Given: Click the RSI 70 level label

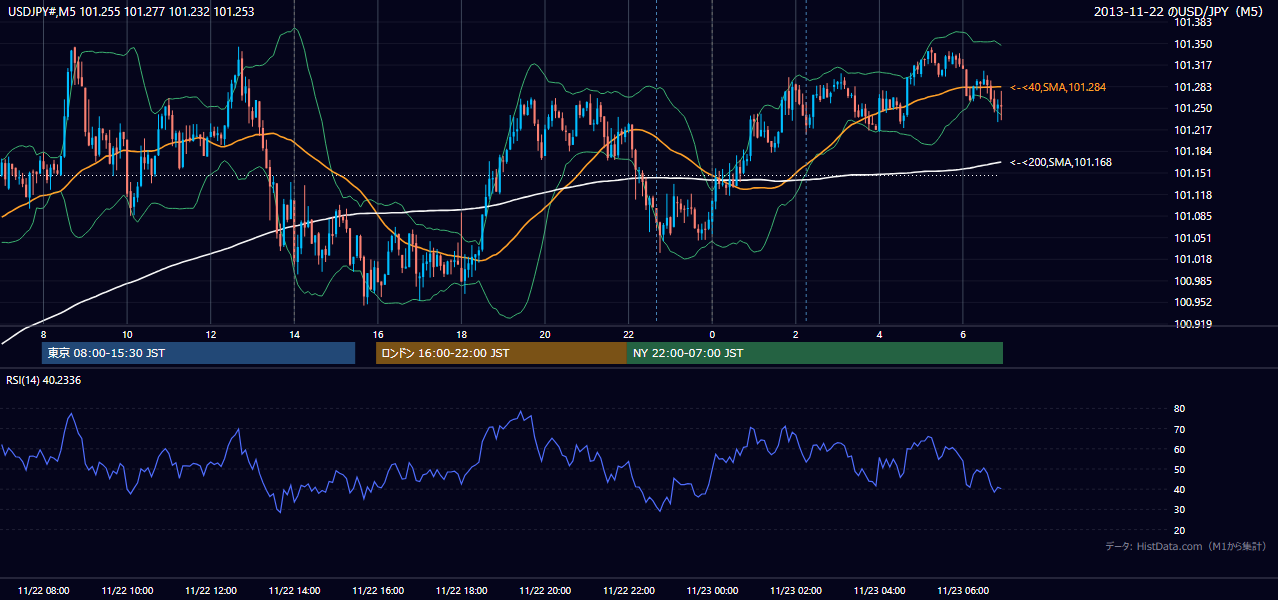Looking at the screenshot, I should [1179, 429].
